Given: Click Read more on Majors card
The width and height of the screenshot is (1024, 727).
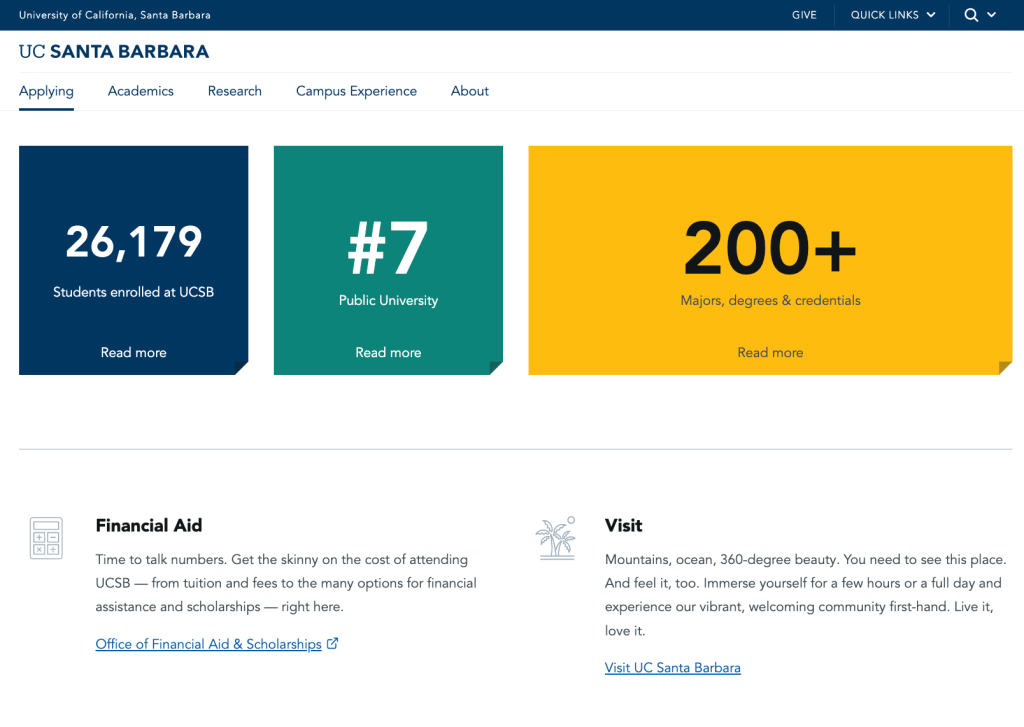Looking at the screenshot, I should click(770, 353).
